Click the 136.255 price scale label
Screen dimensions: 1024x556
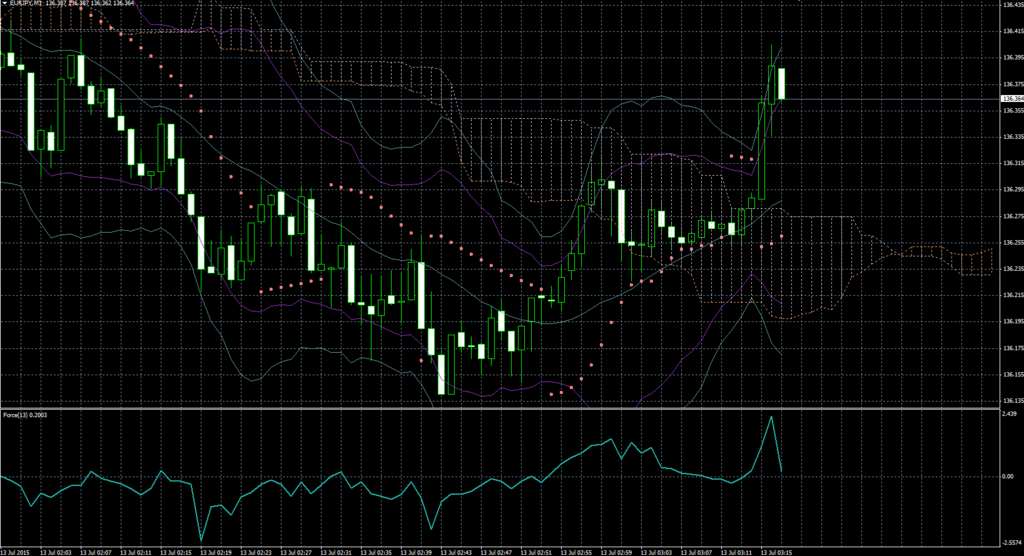(x=1012, y=242)
